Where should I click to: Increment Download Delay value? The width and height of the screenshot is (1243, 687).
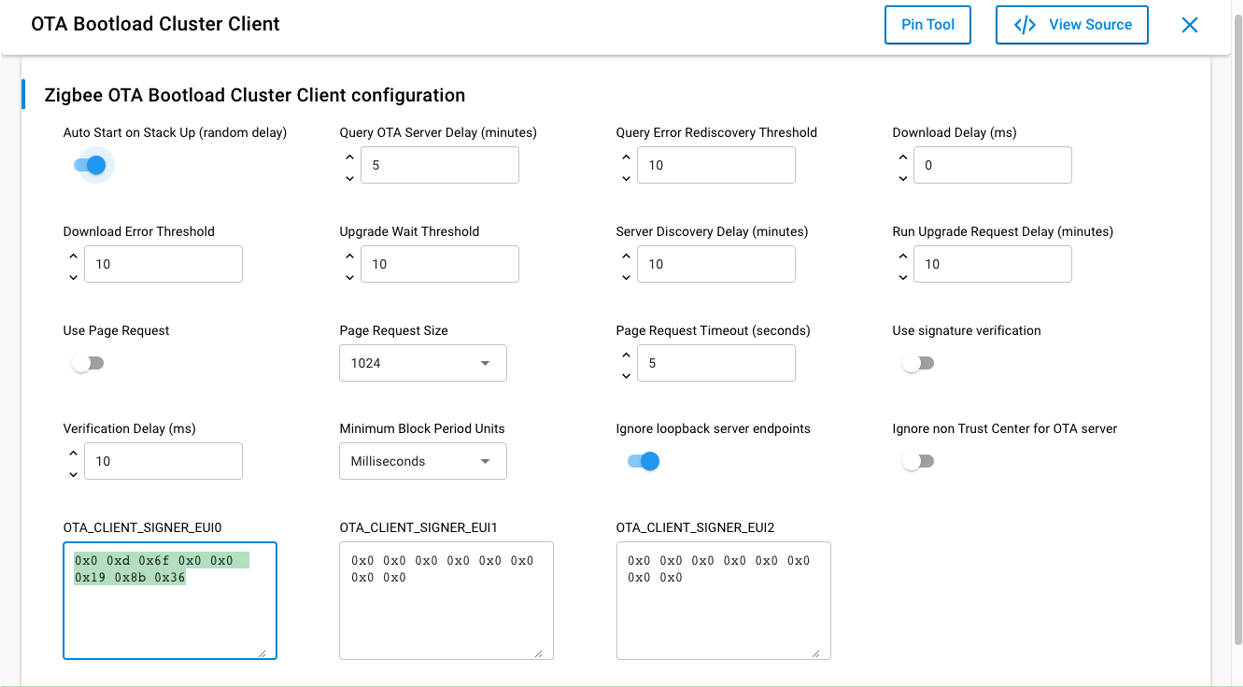[x=902, y=156]
